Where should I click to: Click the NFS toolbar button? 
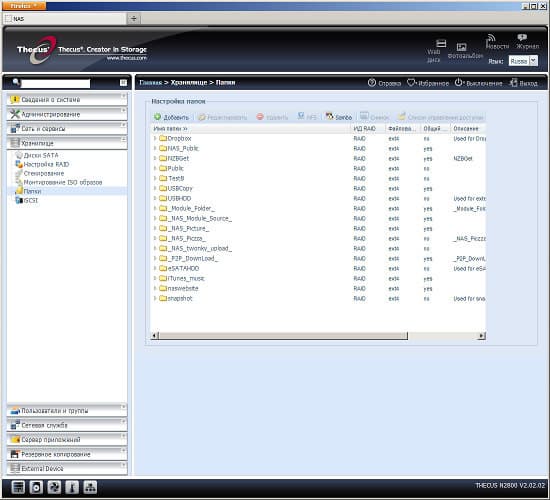pyautogui.click(x=307, y=117)
